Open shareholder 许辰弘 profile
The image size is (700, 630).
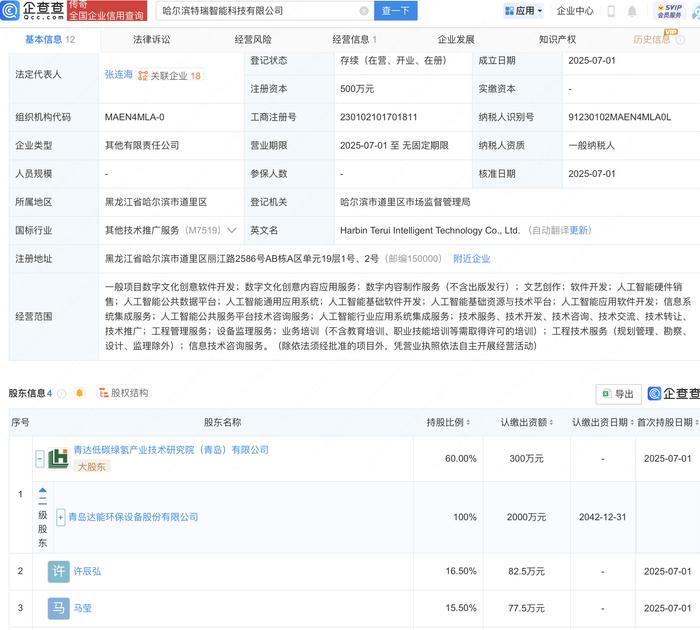click(87, 571)
